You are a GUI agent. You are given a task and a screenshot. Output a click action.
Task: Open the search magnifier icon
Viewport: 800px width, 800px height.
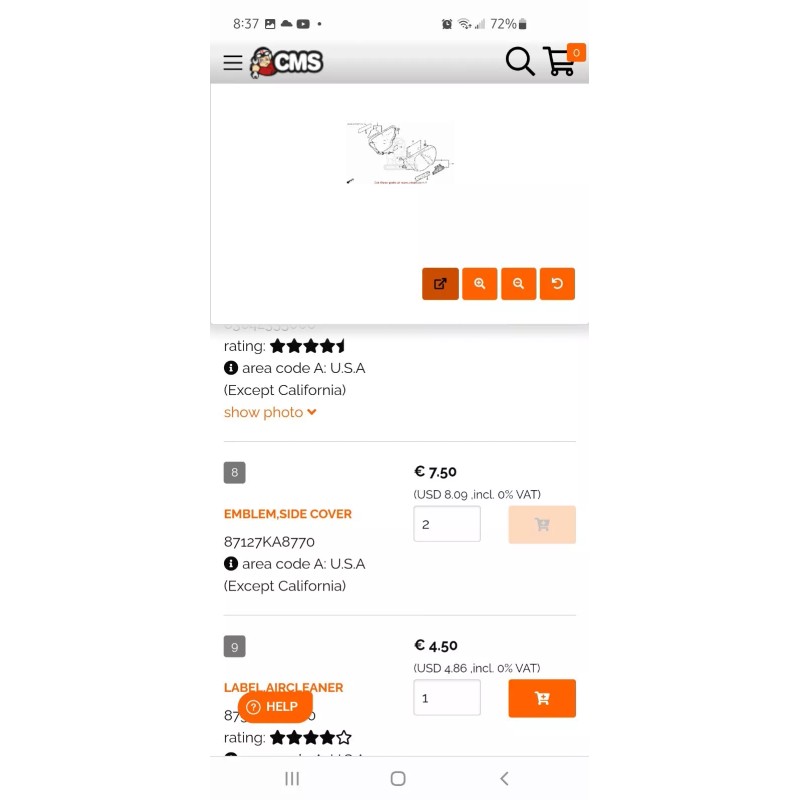(x=520, y=61)
